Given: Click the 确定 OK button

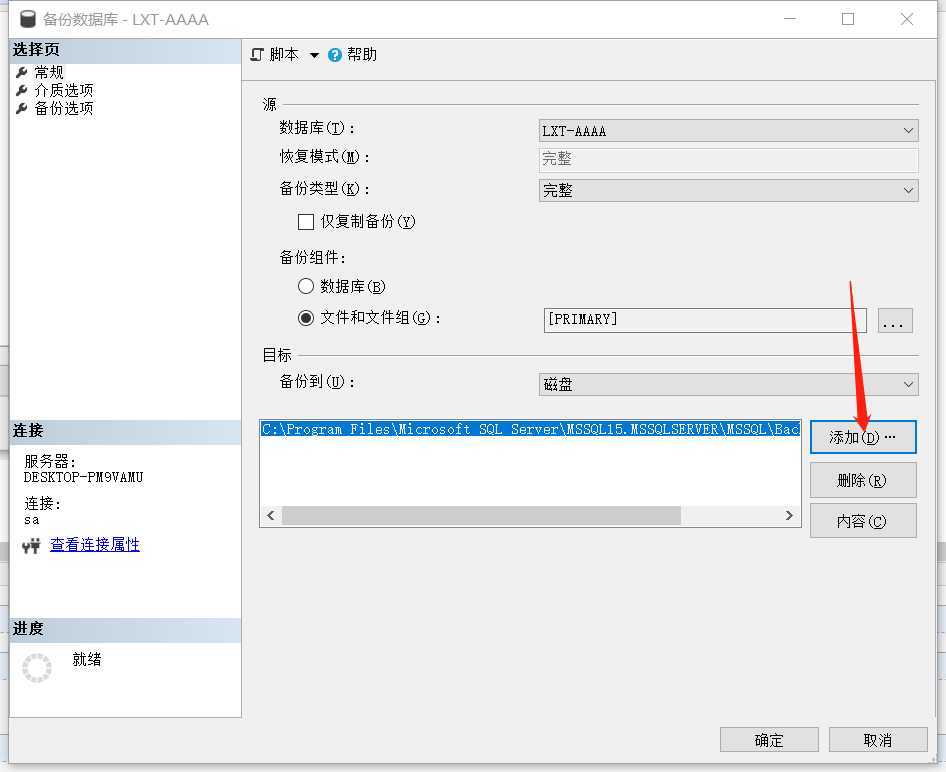Looking at the screenshot, I should pos(769,740).
